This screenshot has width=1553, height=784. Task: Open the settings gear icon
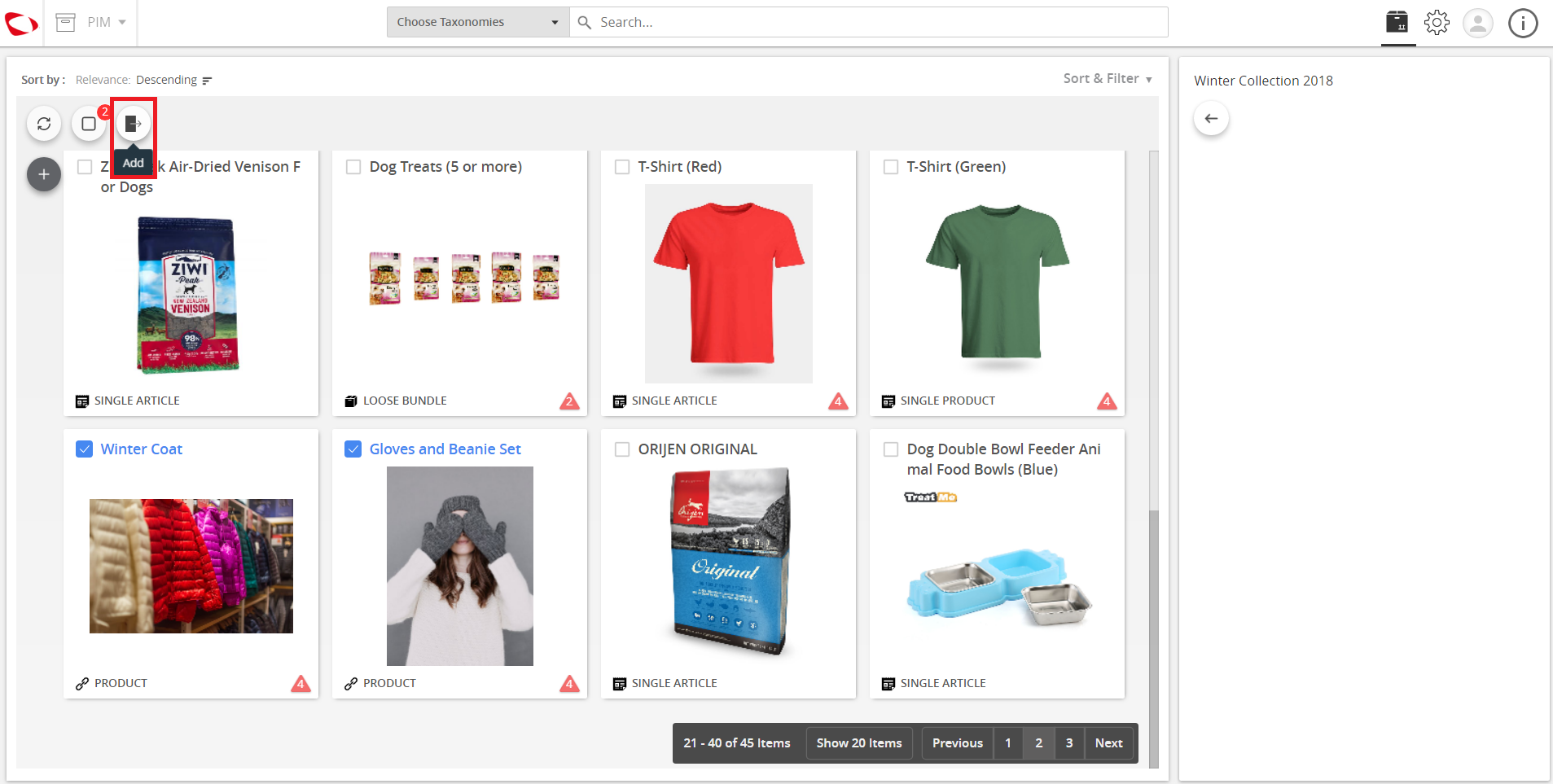coord(1437,22)
